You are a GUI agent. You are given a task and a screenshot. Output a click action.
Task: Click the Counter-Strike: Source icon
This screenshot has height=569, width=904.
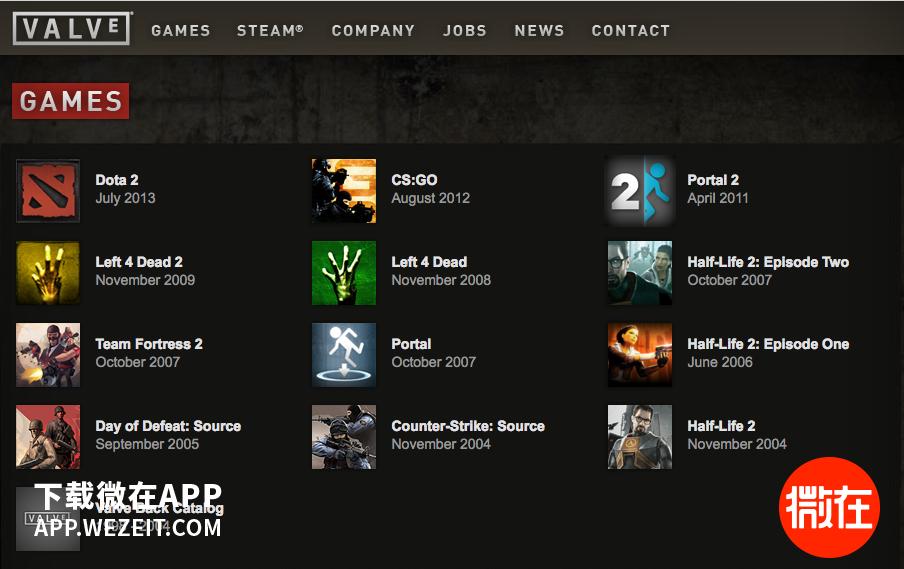344,437
